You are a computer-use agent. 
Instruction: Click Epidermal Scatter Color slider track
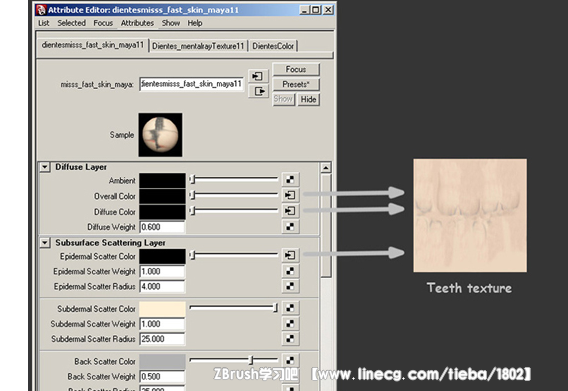234,255
